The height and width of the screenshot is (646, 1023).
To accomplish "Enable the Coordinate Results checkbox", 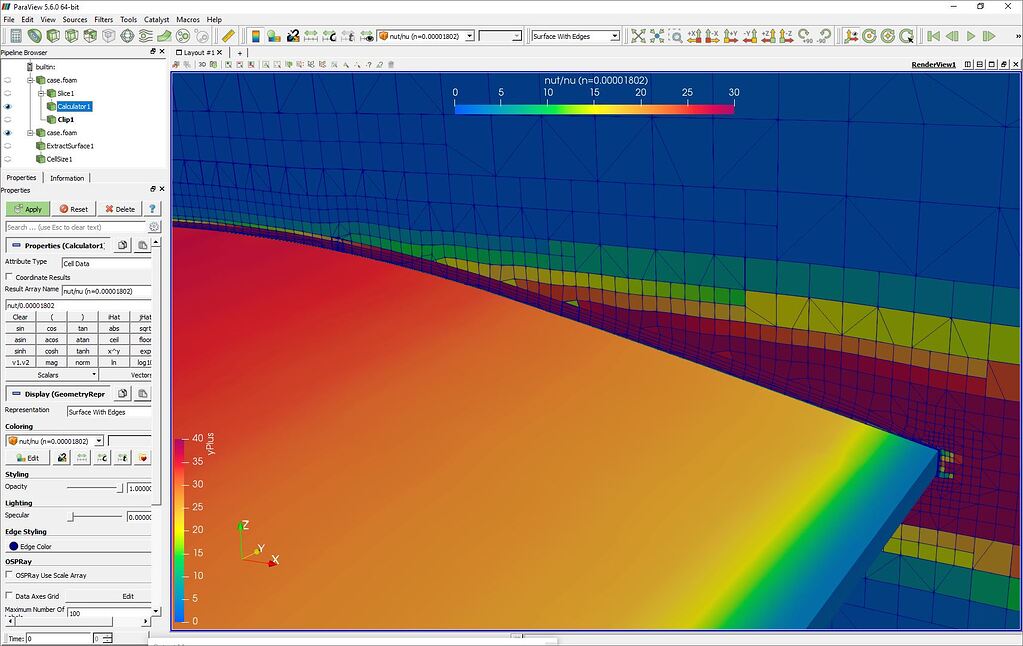I will 8,277.
